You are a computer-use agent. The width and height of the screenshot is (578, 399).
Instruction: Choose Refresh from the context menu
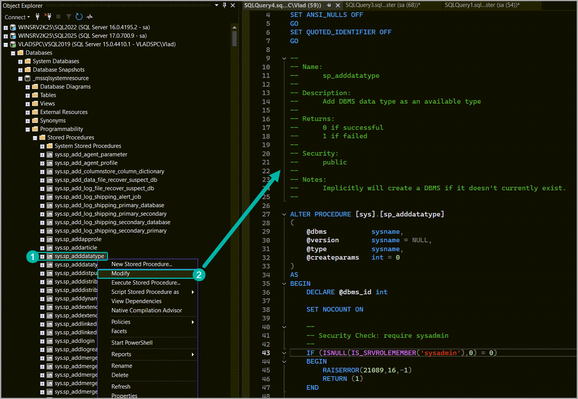(x=147, y=386)
